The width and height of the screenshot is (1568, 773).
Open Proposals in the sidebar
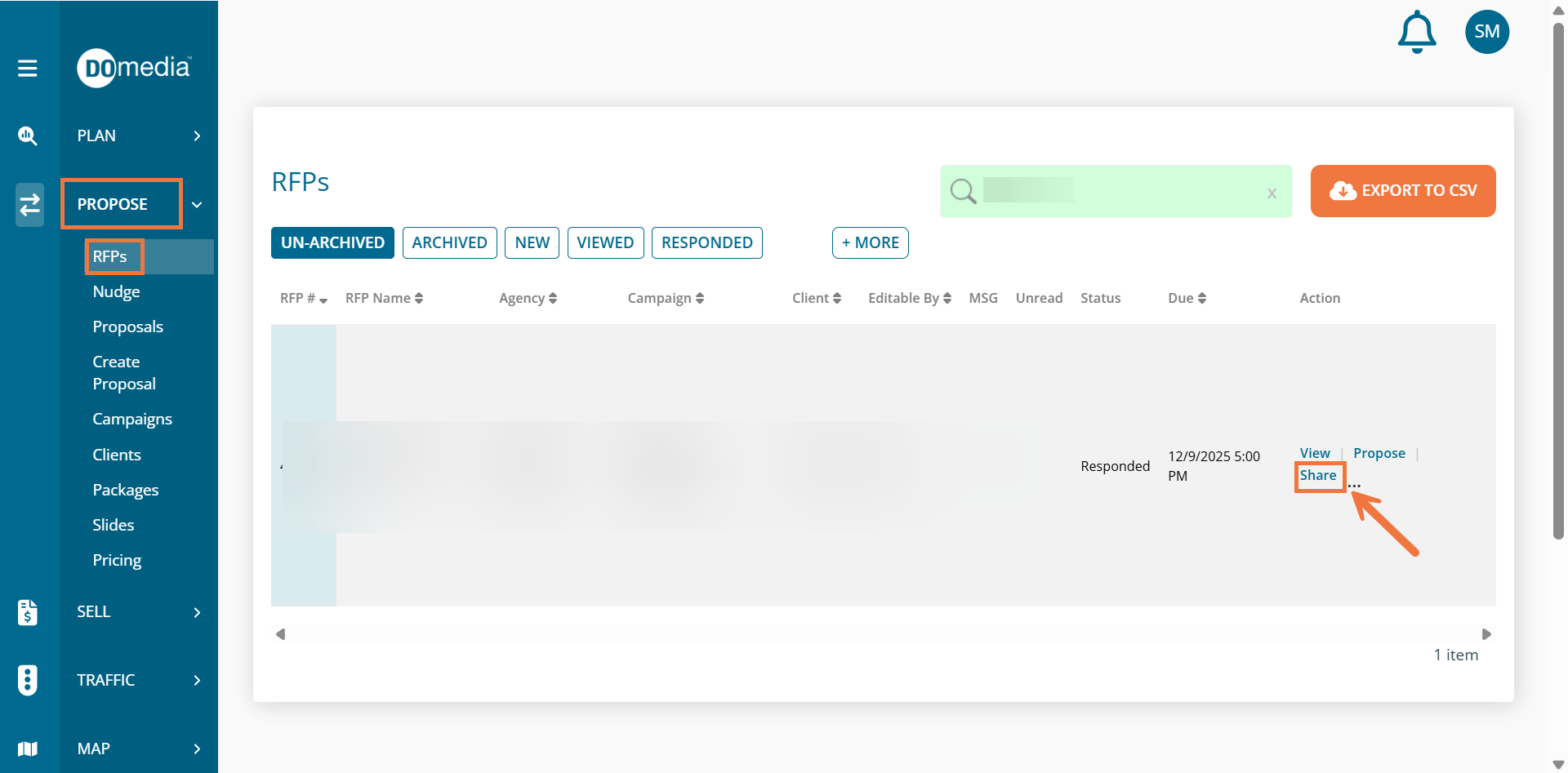(127, 327)
